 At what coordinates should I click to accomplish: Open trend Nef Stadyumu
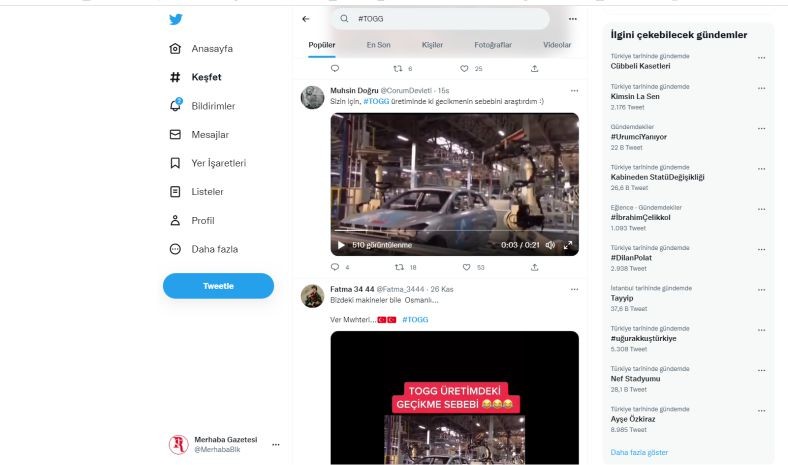pos(635,379)
